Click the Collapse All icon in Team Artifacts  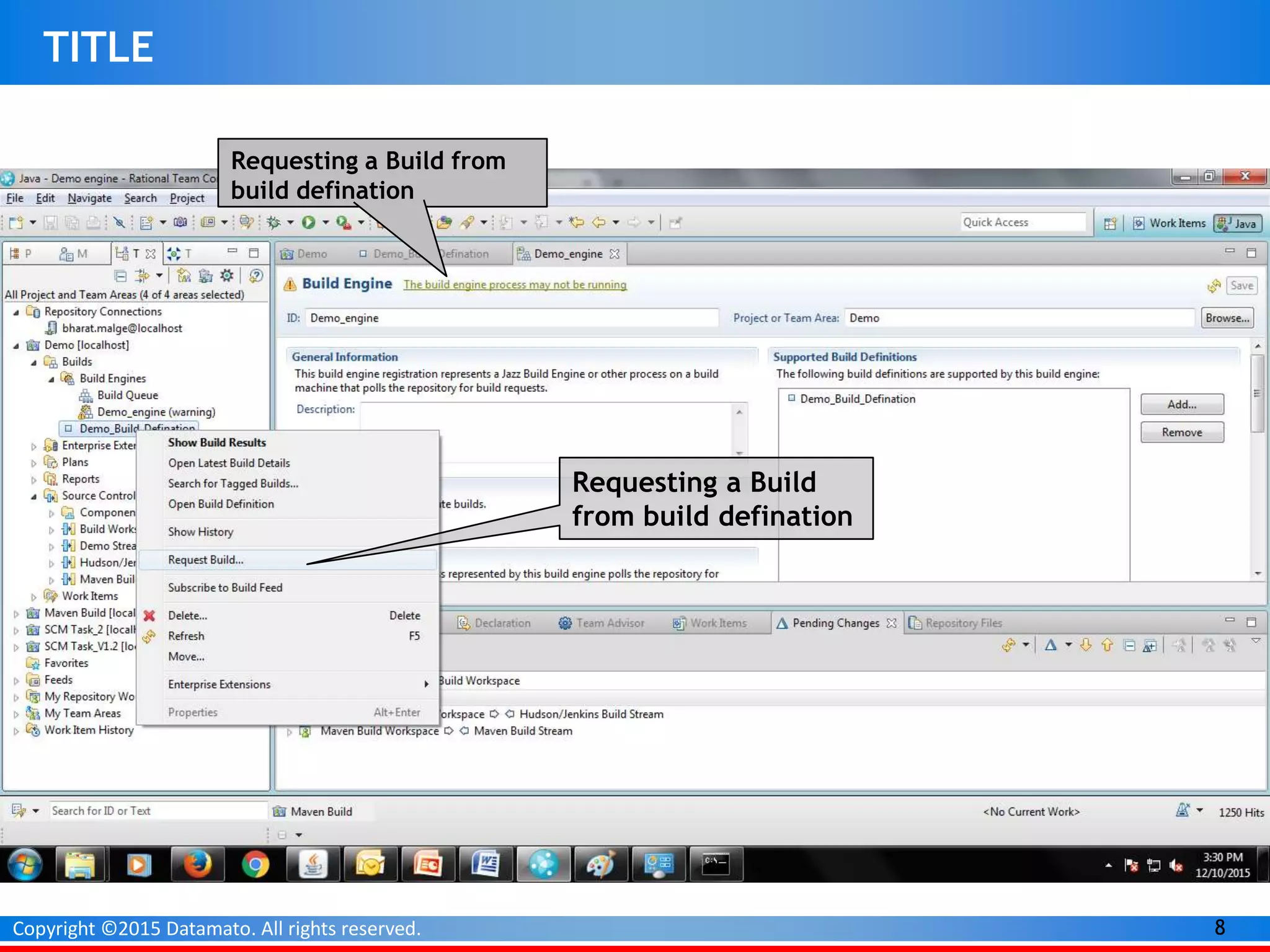tap(121, 276)
